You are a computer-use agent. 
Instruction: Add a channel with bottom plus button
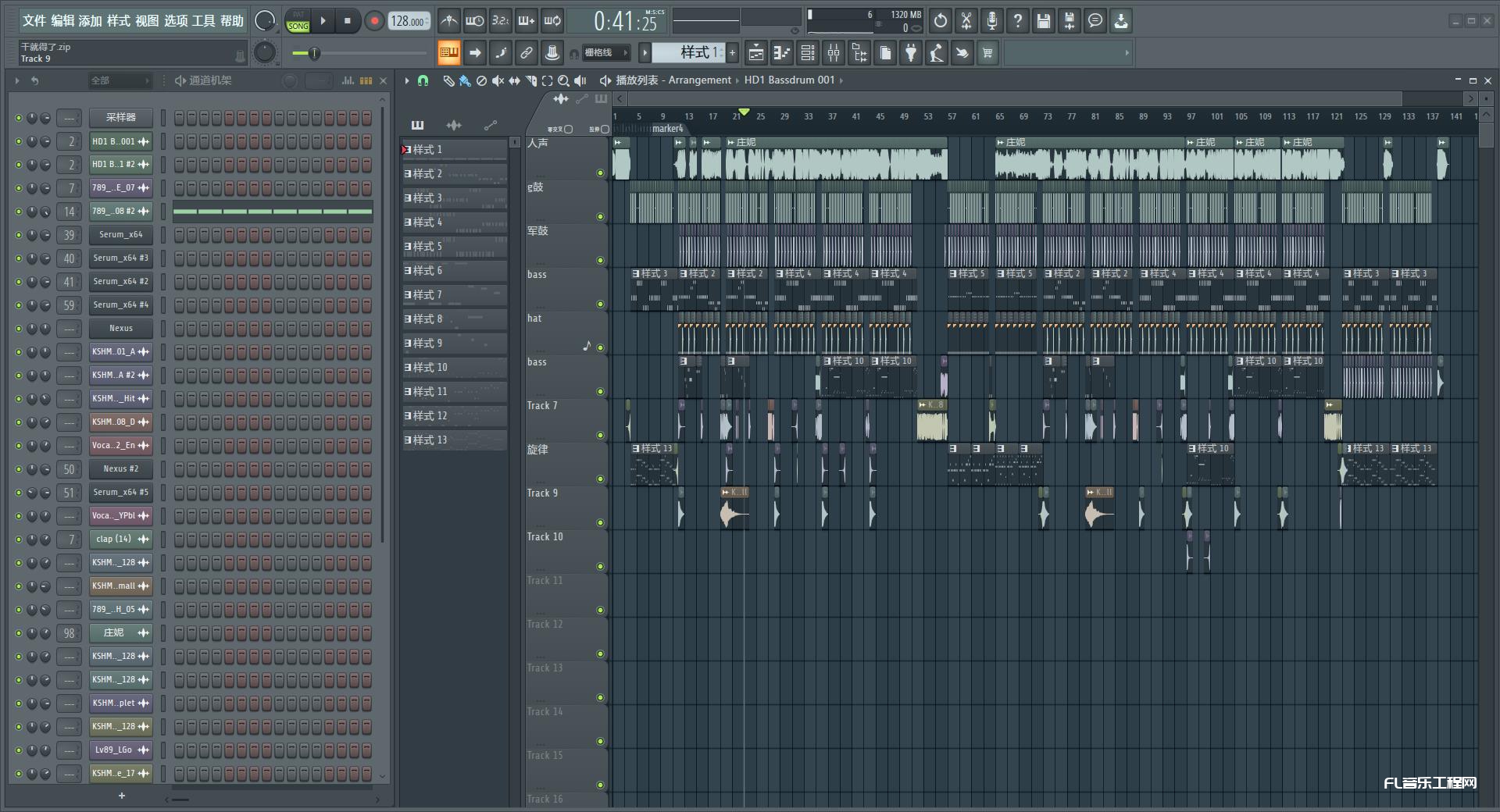(x=121, y=796)
